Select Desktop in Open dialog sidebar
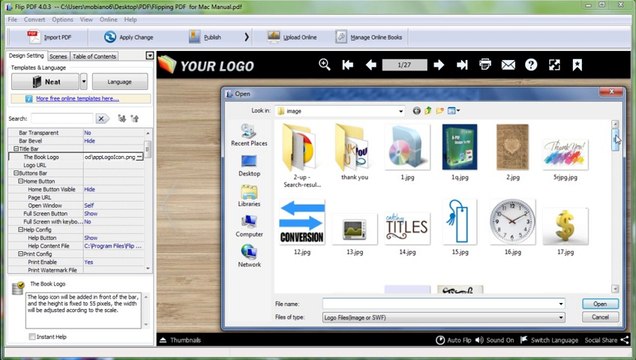 tap(249, 165)
